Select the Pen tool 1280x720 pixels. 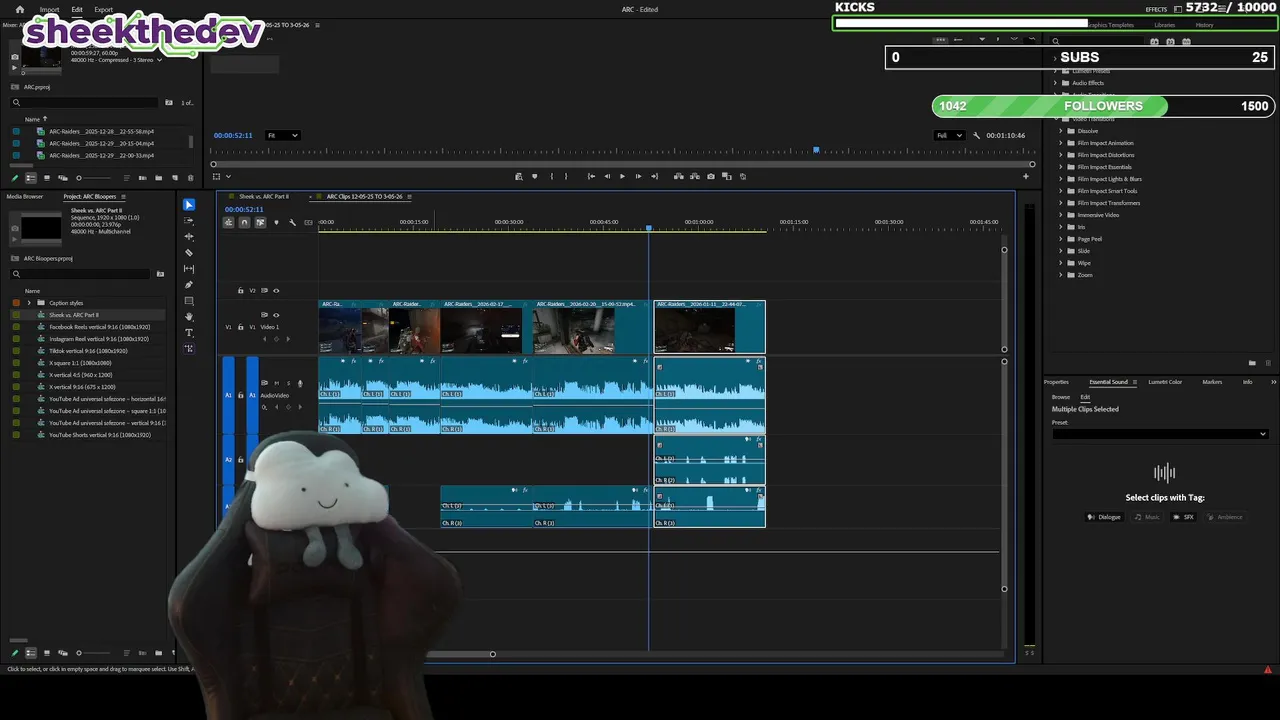(189, 285)
